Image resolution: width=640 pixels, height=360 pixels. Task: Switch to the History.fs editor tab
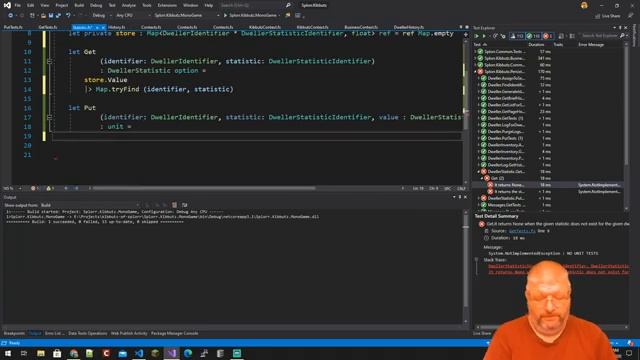pyautogui.click(x=117, y=27)
